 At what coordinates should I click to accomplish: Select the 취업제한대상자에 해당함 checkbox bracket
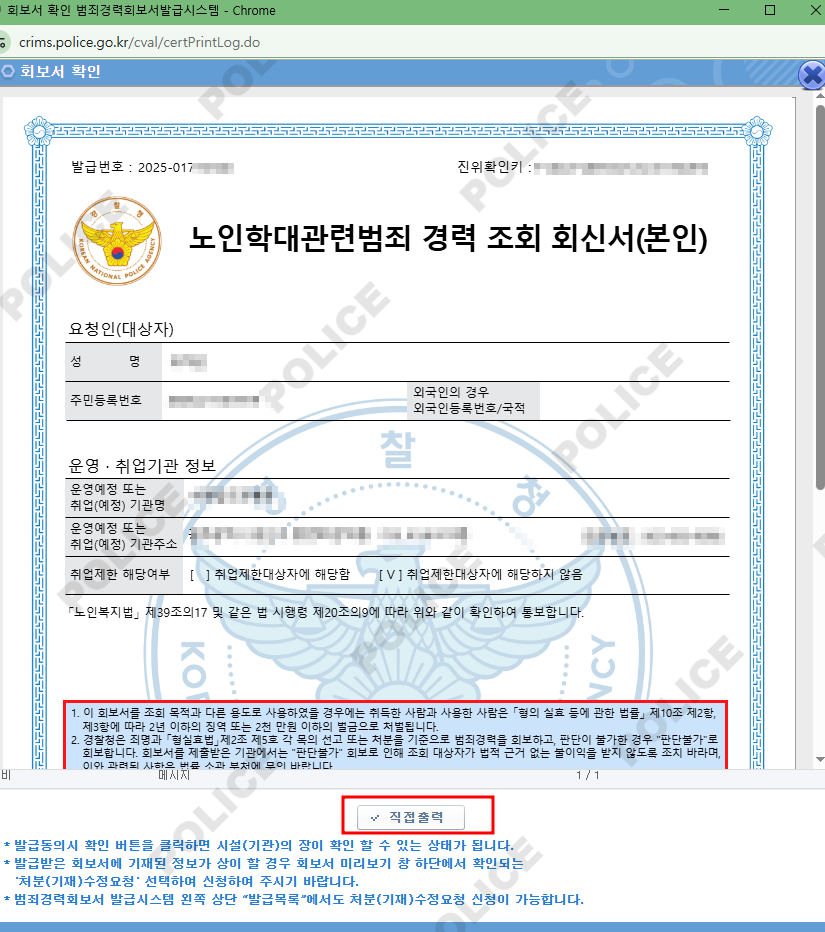200,575
